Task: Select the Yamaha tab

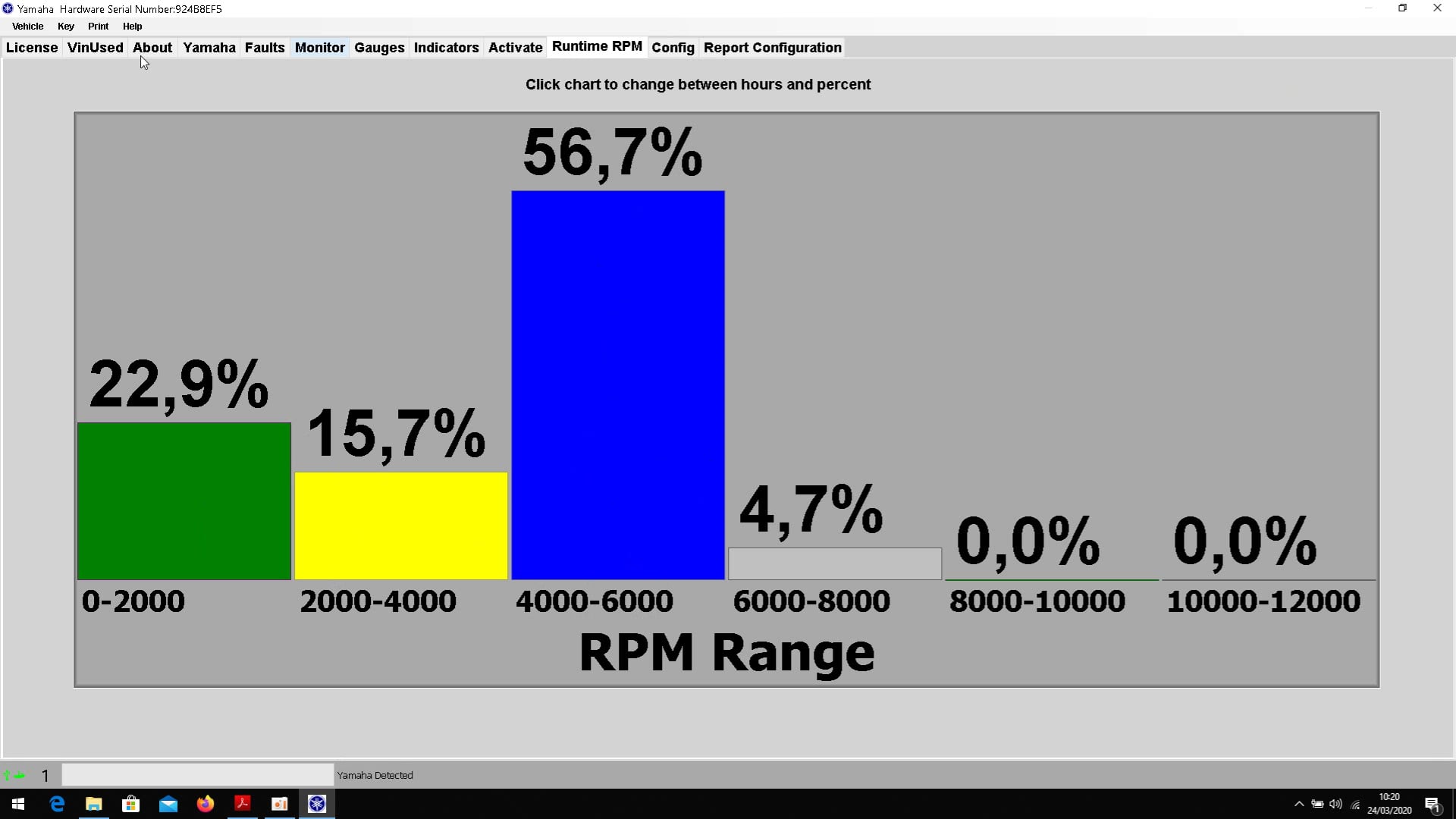Action: coord(209,48)
